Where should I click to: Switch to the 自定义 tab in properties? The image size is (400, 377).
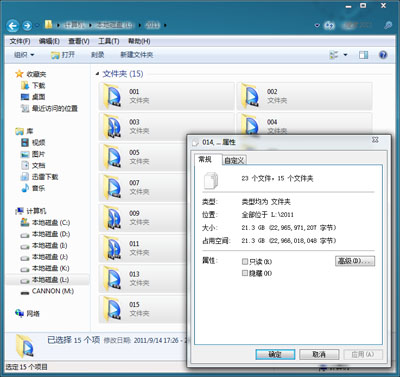(234, 160)
